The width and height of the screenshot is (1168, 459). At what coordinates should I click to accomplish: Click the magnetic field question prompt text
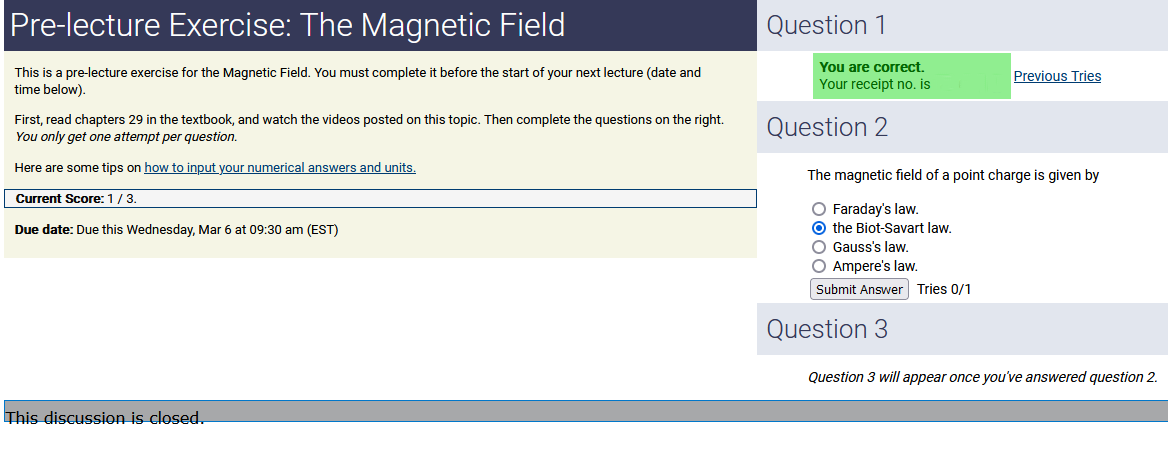click(953, 175)
